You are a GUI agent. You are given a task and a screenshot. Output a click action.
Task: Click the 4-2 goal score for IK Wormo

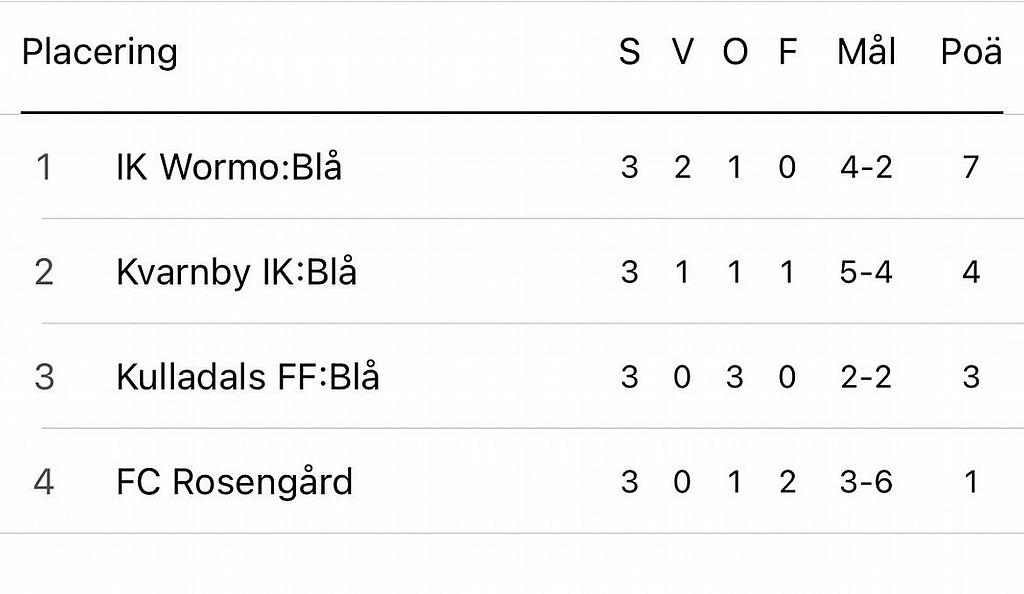[x=866, y=167]
